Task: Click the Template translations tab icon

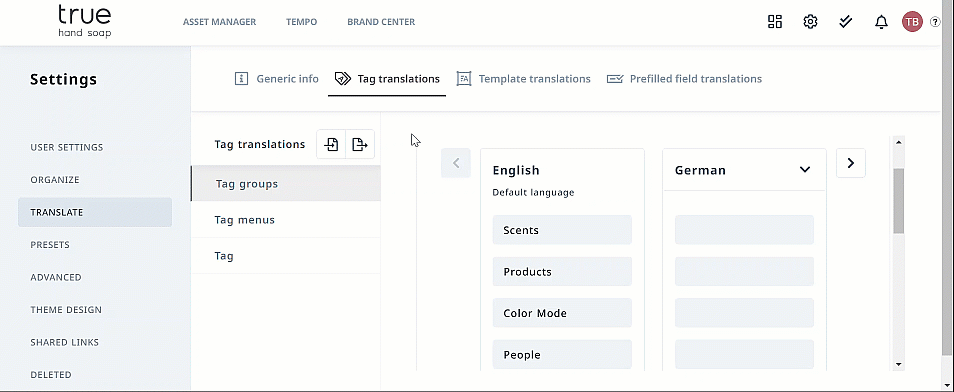Action: tap(464, 79)
